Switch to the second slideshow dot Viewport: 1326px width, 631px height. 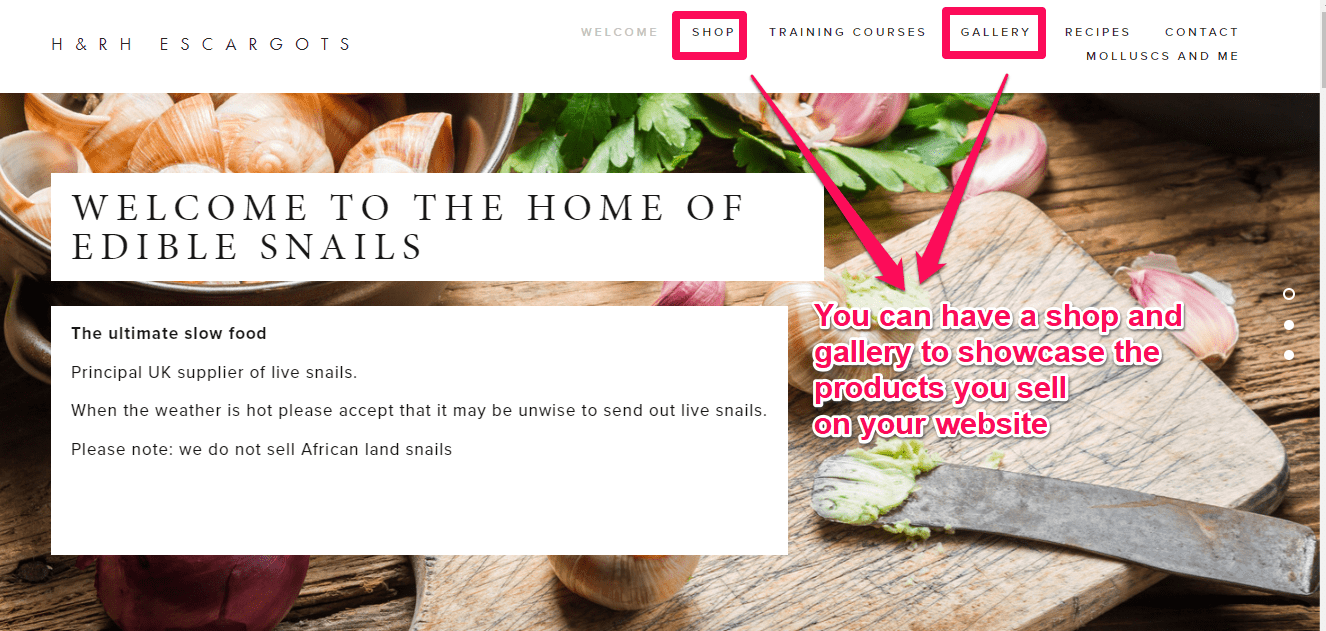pos(1289,325)
